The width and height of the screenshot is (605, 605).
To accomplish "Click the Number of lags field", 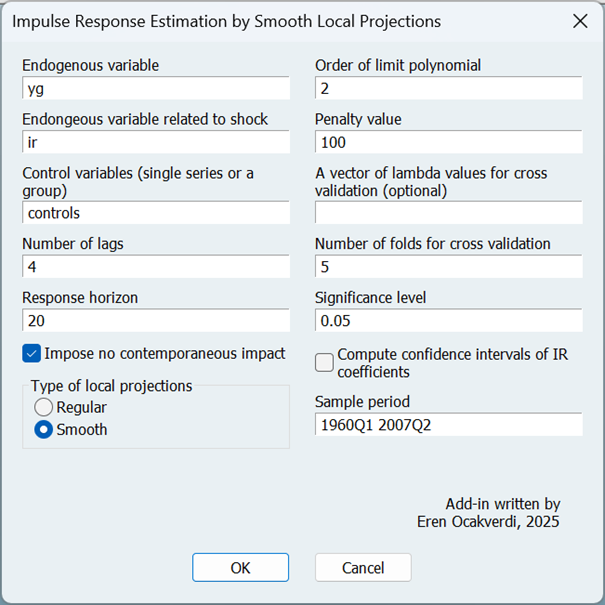I will click(155, 267).
